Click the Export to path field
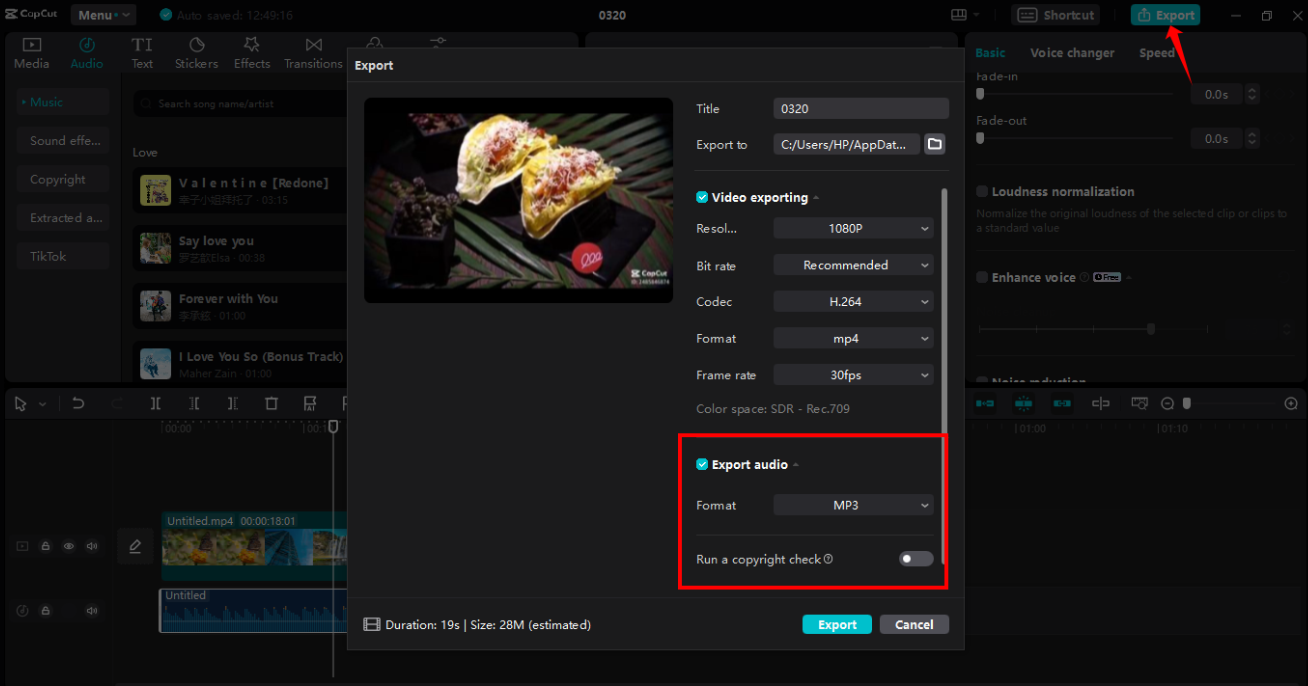This screenshot has width=1308, height=686. click(846, 145)
